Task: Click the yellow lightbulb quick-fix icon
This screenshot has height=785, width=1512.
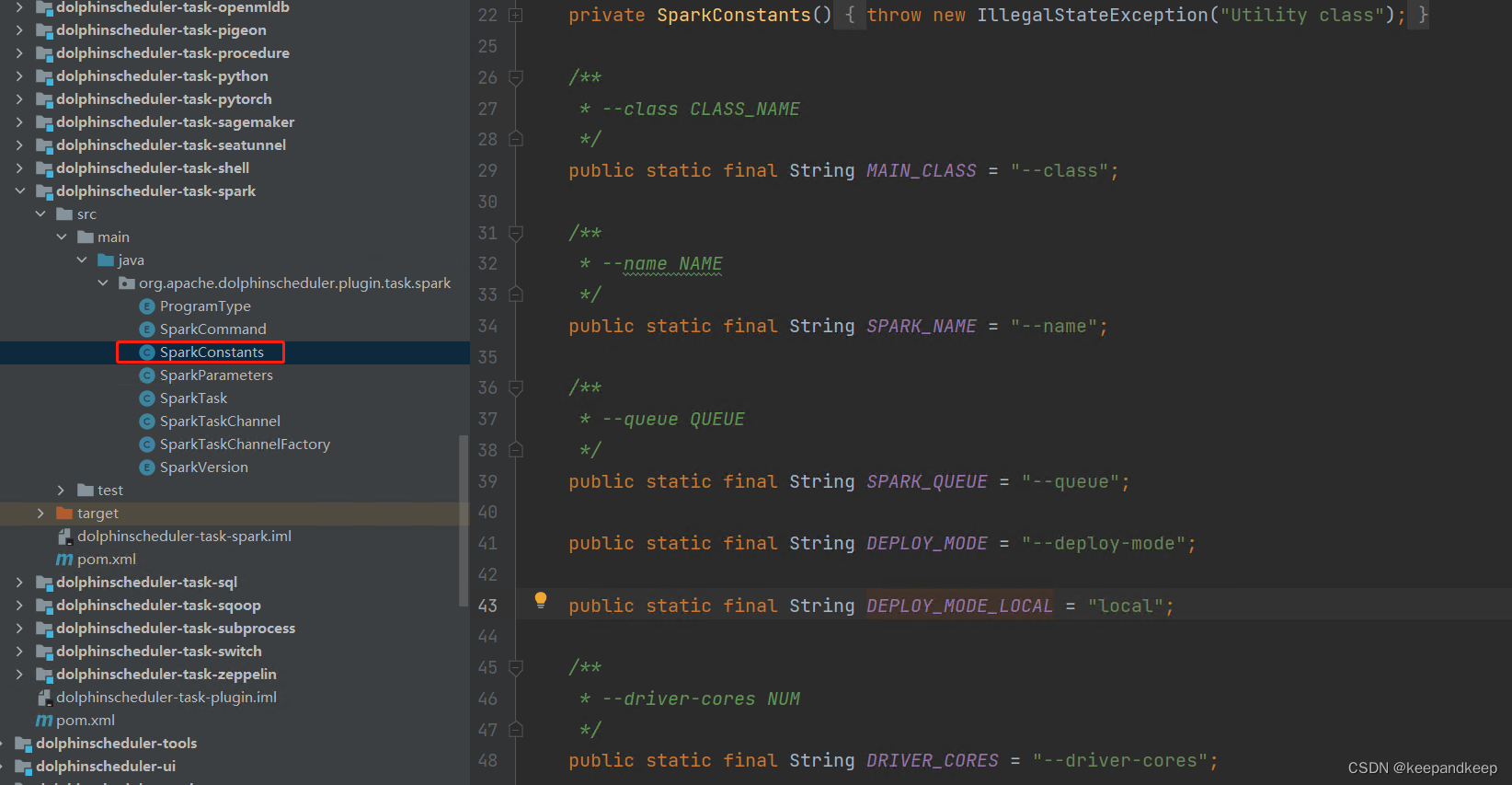Action: tap(541, 600)
